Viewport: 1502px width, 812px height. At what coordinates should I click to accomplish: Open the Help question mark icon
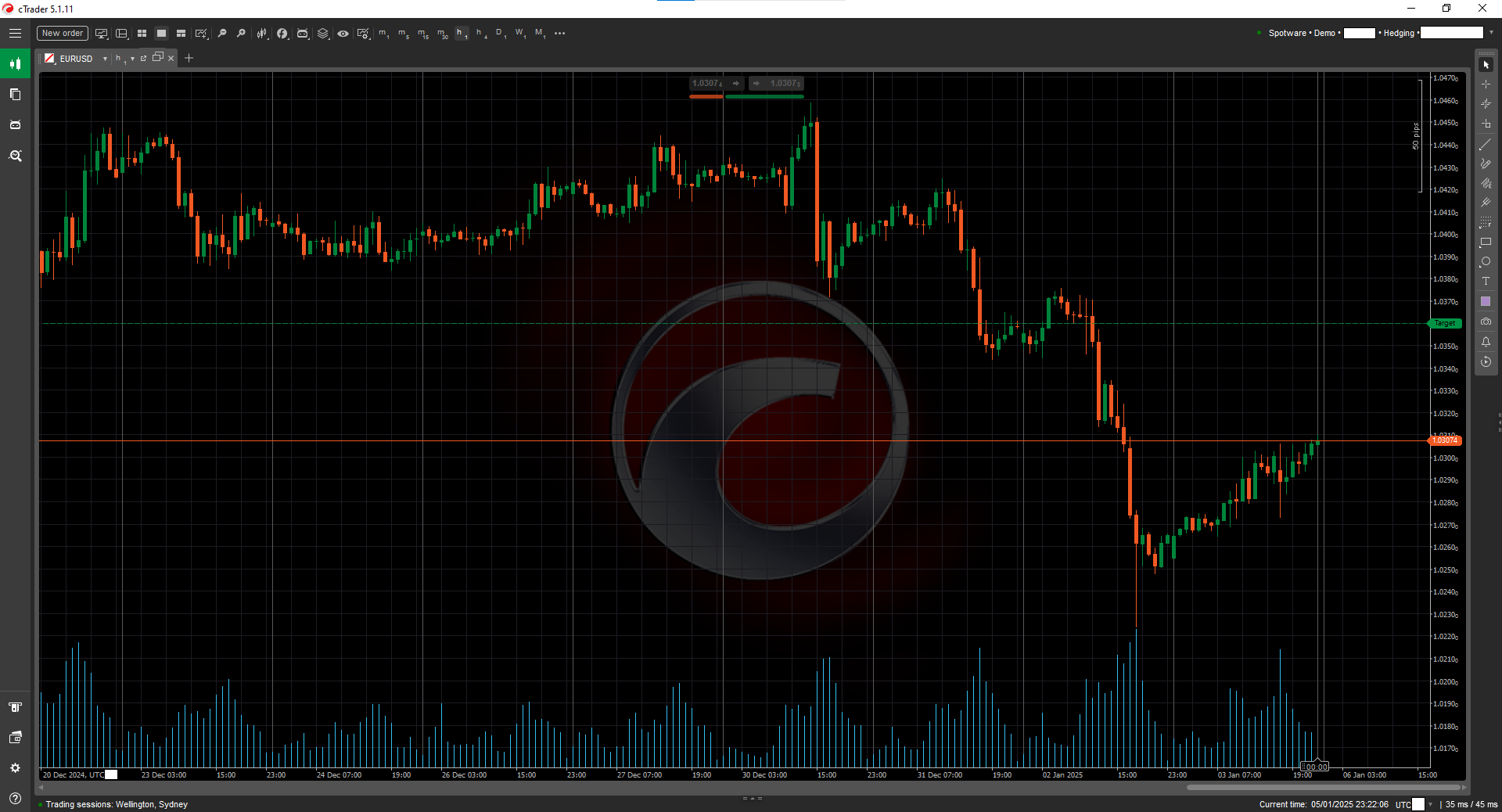15,798
